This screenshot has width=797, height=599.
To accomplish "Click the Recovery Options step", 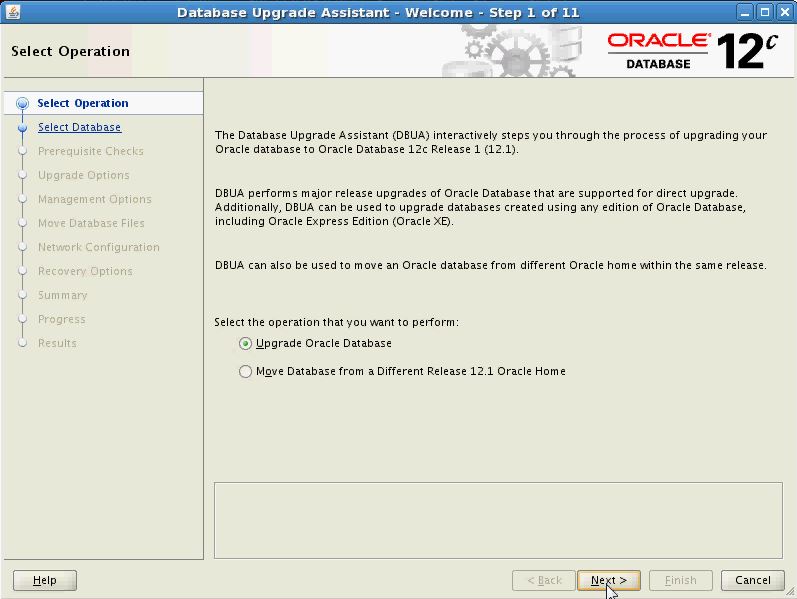I will (85, 271).
